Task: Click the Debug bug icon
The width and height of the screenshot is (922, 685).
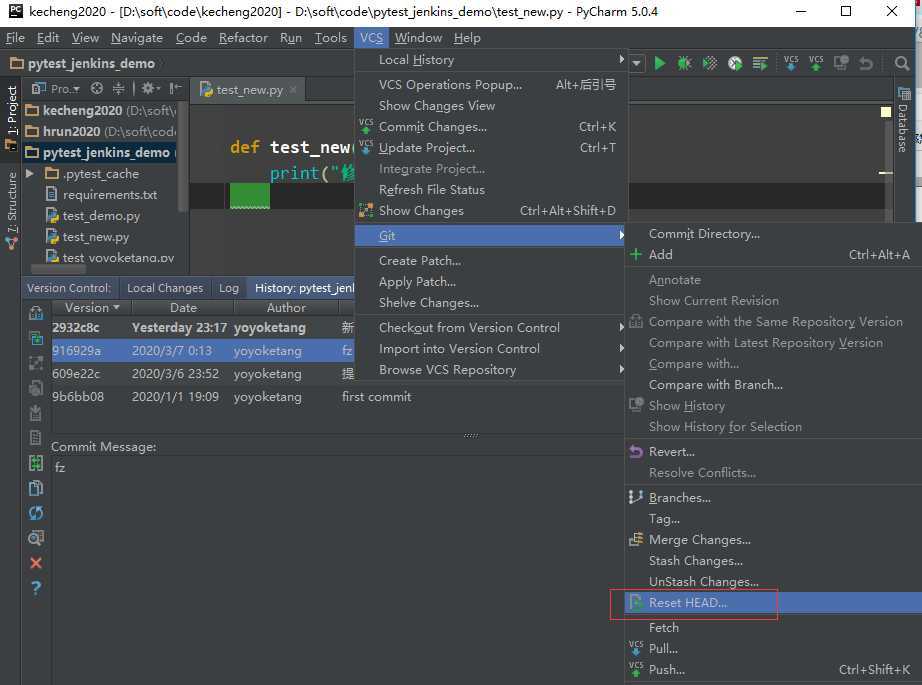Action: 684,63
